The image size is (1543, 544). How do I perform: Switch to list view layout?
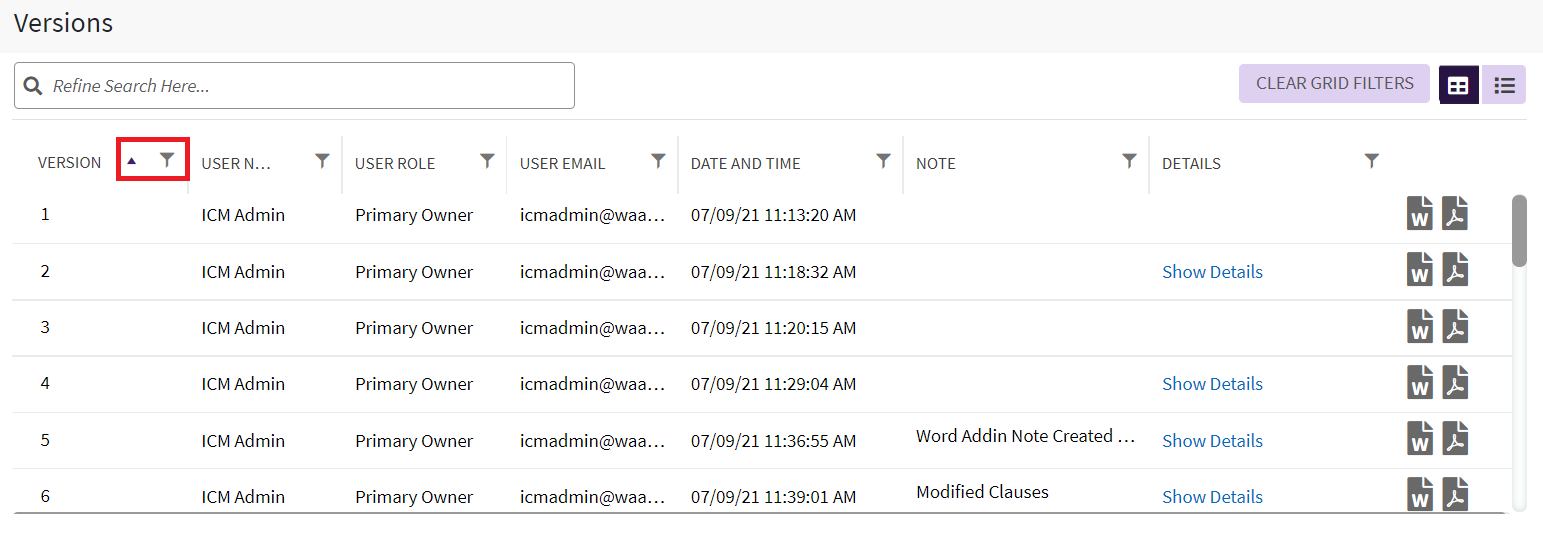1504,85
